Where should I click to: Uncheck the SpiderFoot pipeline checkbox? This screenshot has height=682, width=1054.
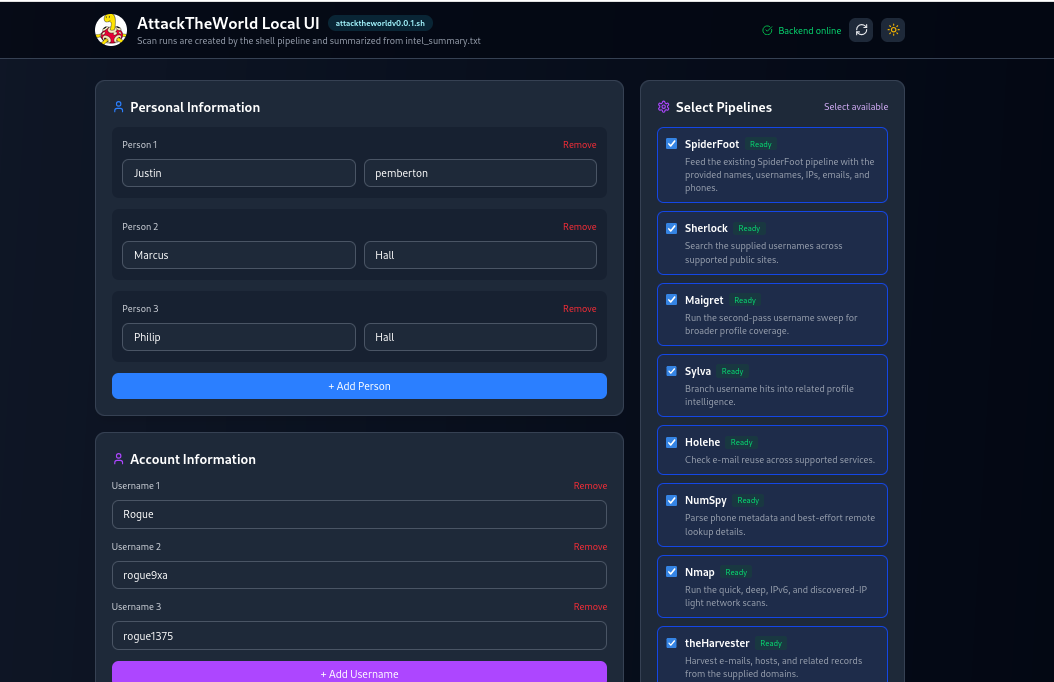[x=672, y=144]
